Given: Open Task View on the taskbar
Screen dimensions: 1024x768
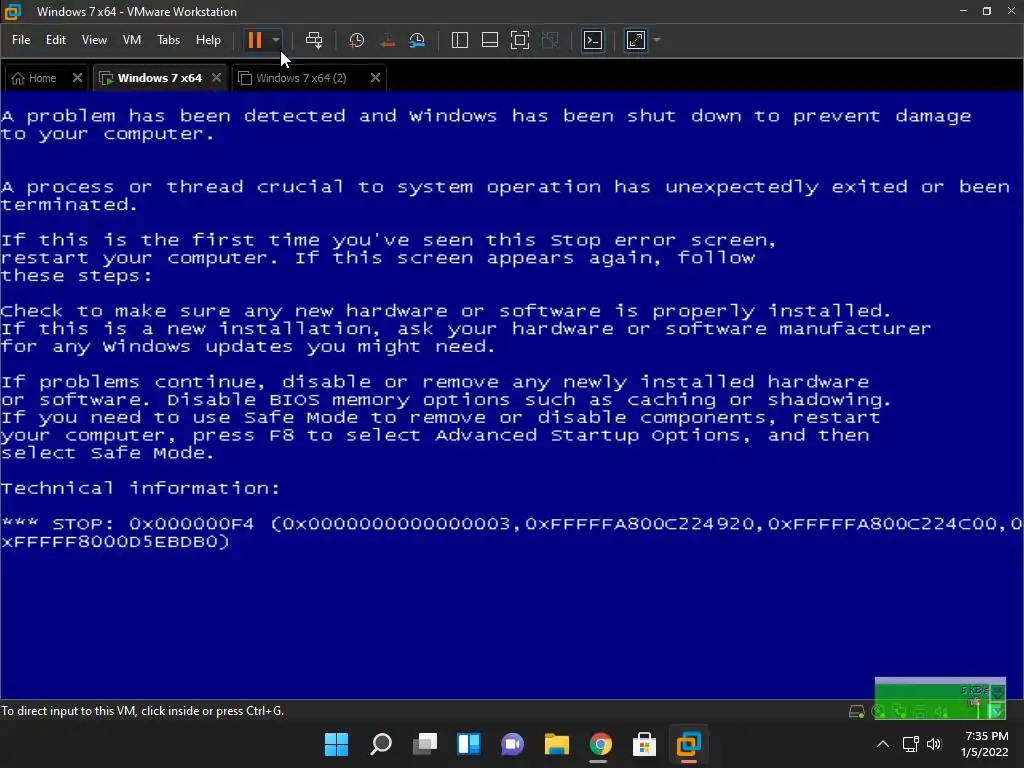Looking at the screenshot, I should pyautogui.click(x=424, y=744).
